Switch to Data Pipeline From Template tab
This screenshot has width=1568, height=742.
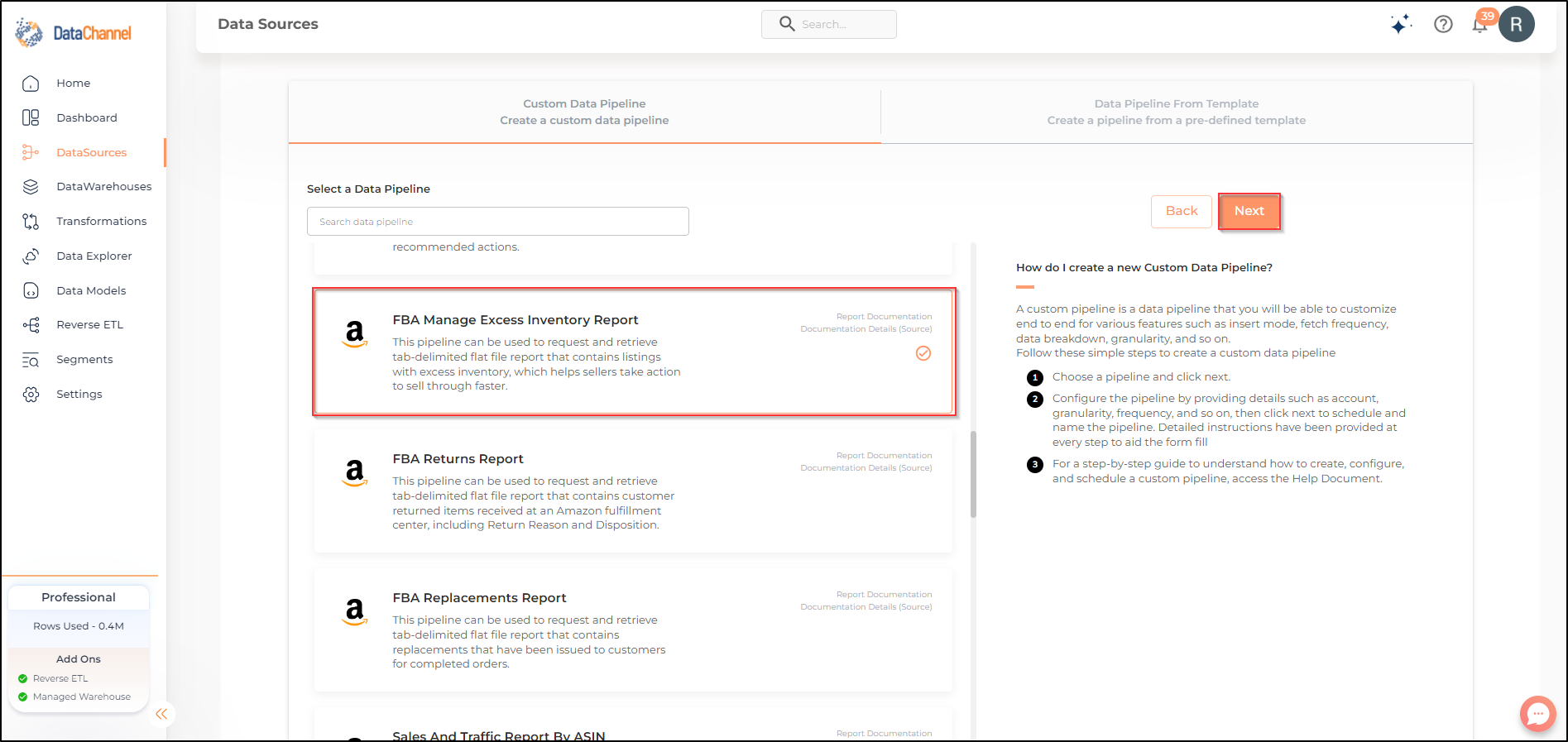1177,112
